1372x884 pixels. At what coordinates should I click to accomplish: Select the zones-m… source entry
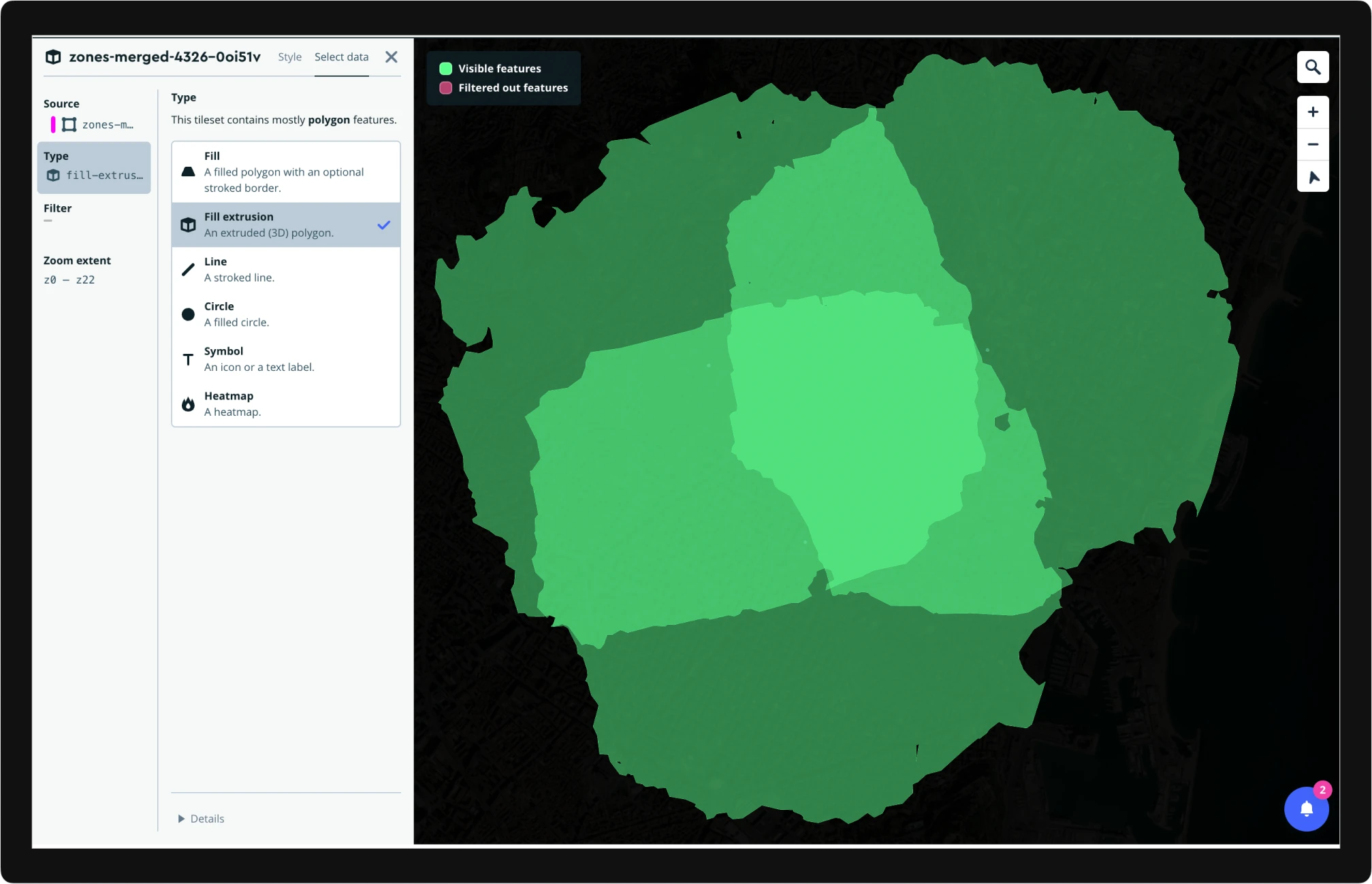pos(94,125)
